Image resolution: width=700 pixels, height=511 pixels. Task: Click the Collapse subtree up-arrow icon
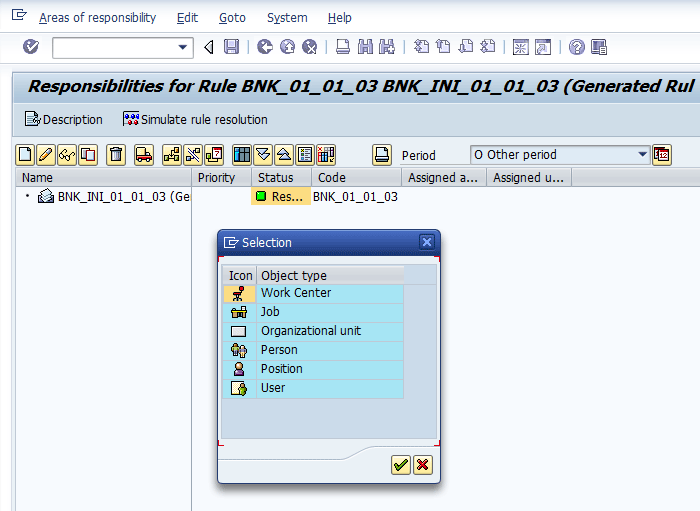tap(284, 155)
